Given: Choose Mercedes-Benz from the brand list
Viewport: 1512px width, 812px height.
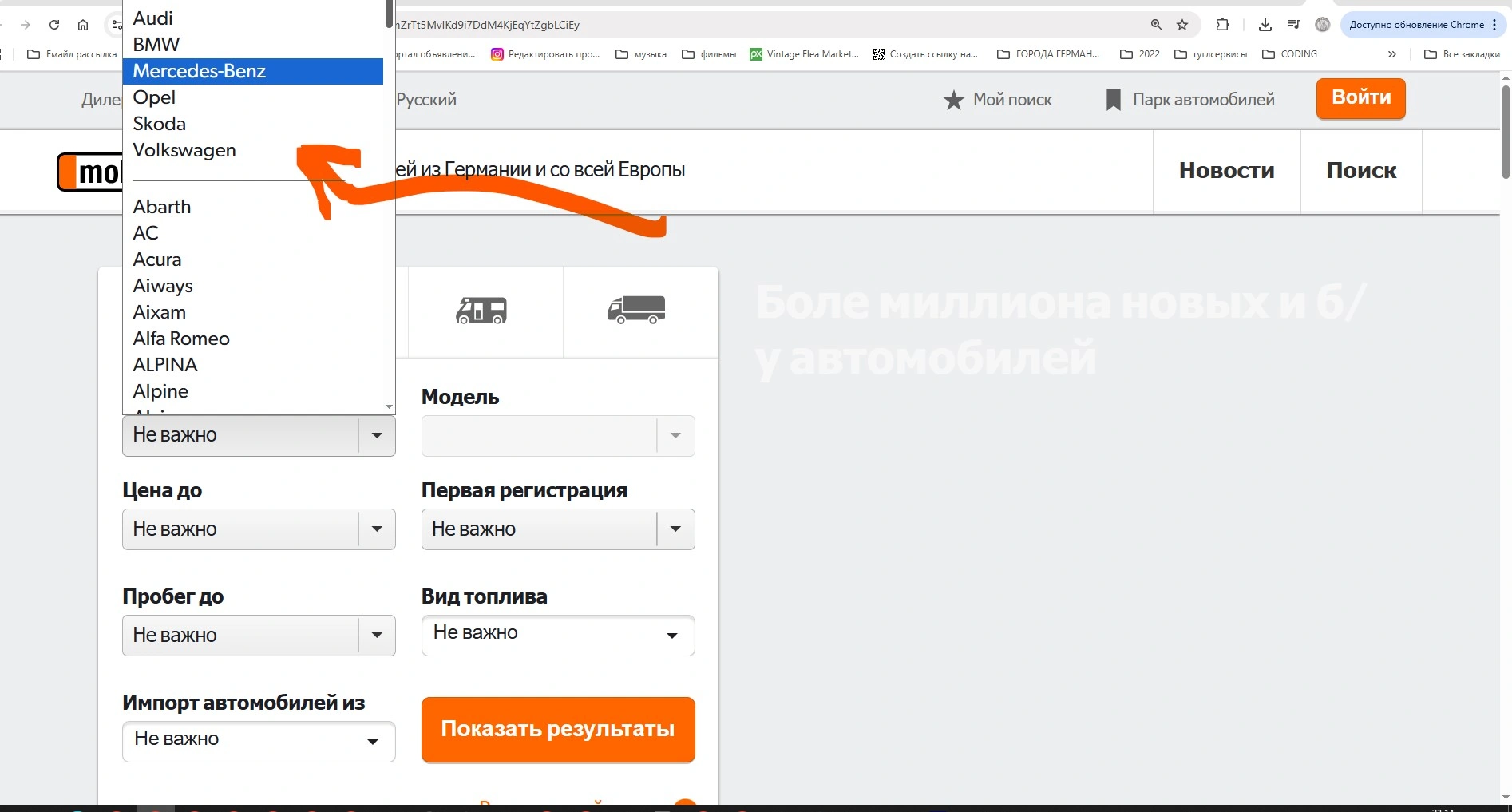Looking at the screenshot, I should pos(200,71).
